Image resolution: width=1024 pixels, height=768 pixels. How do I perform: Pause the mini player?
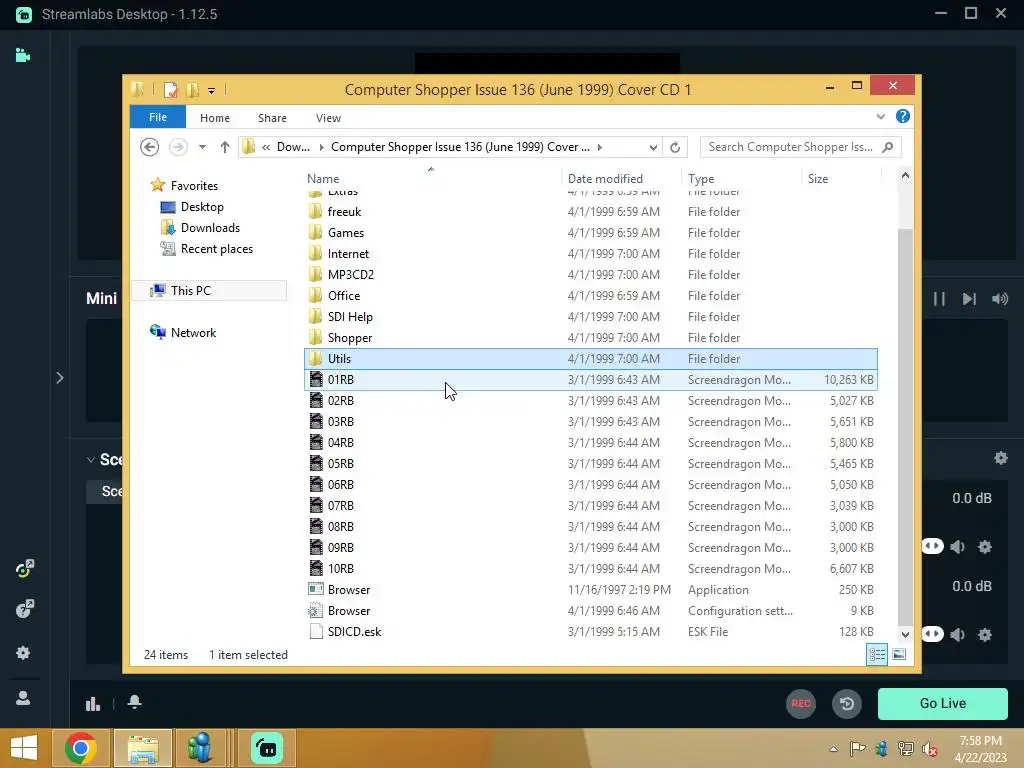(939, 298)
